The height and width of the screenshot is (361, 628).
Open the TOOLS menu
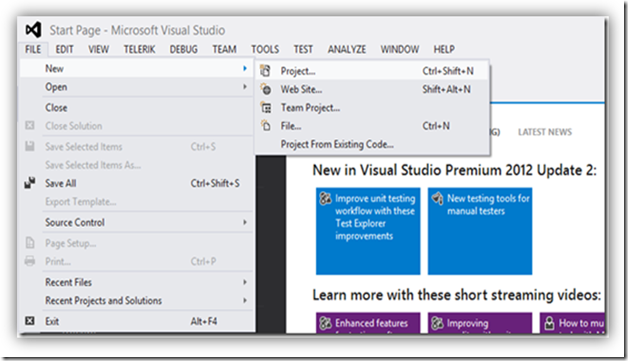[265, 49]
